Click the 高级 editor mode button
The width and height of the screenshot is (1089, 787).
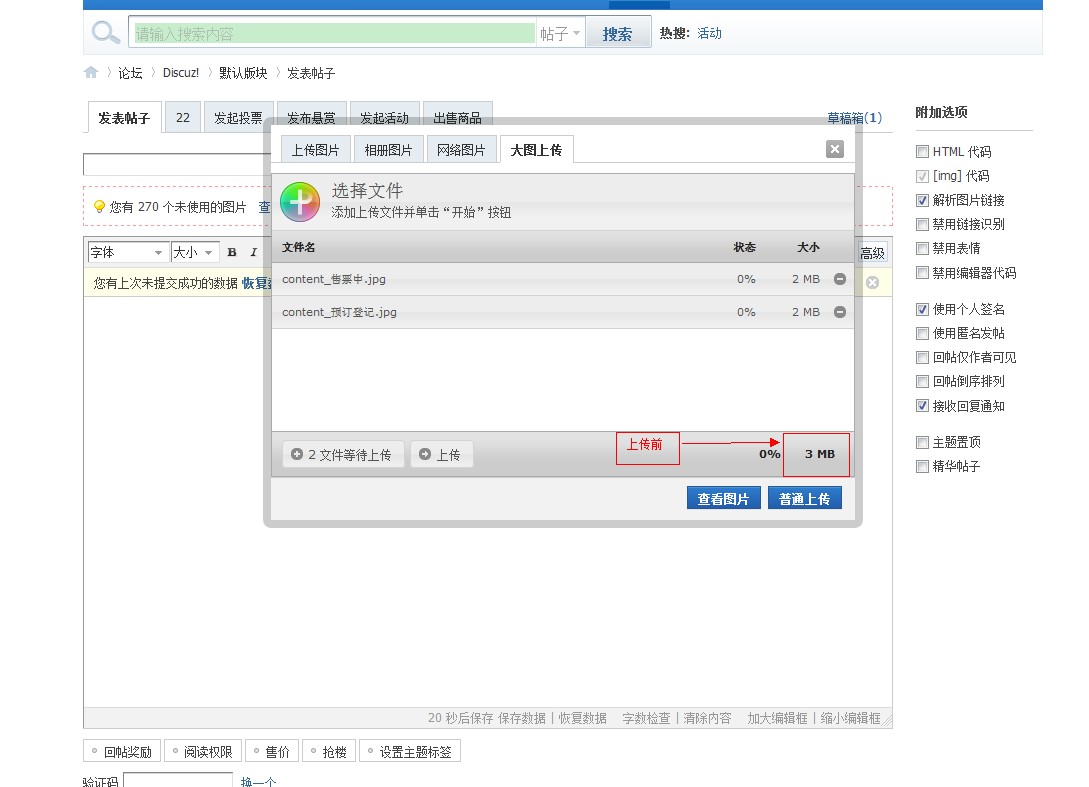coord(872,252)
